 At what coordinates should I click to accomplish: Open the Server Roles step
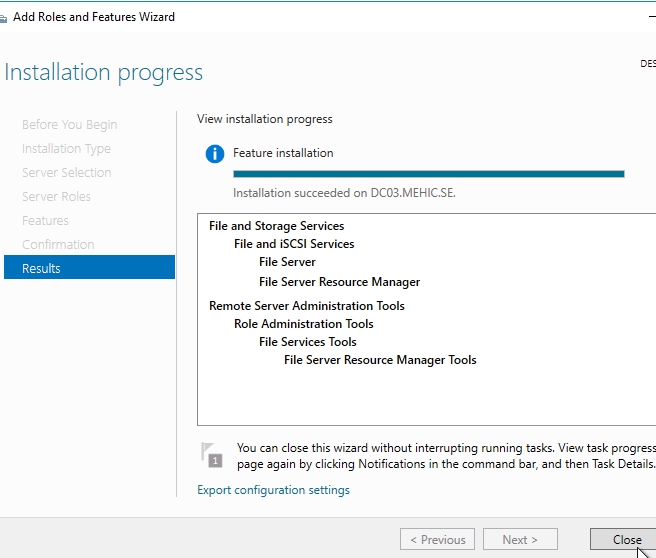(x=56, y=197)
